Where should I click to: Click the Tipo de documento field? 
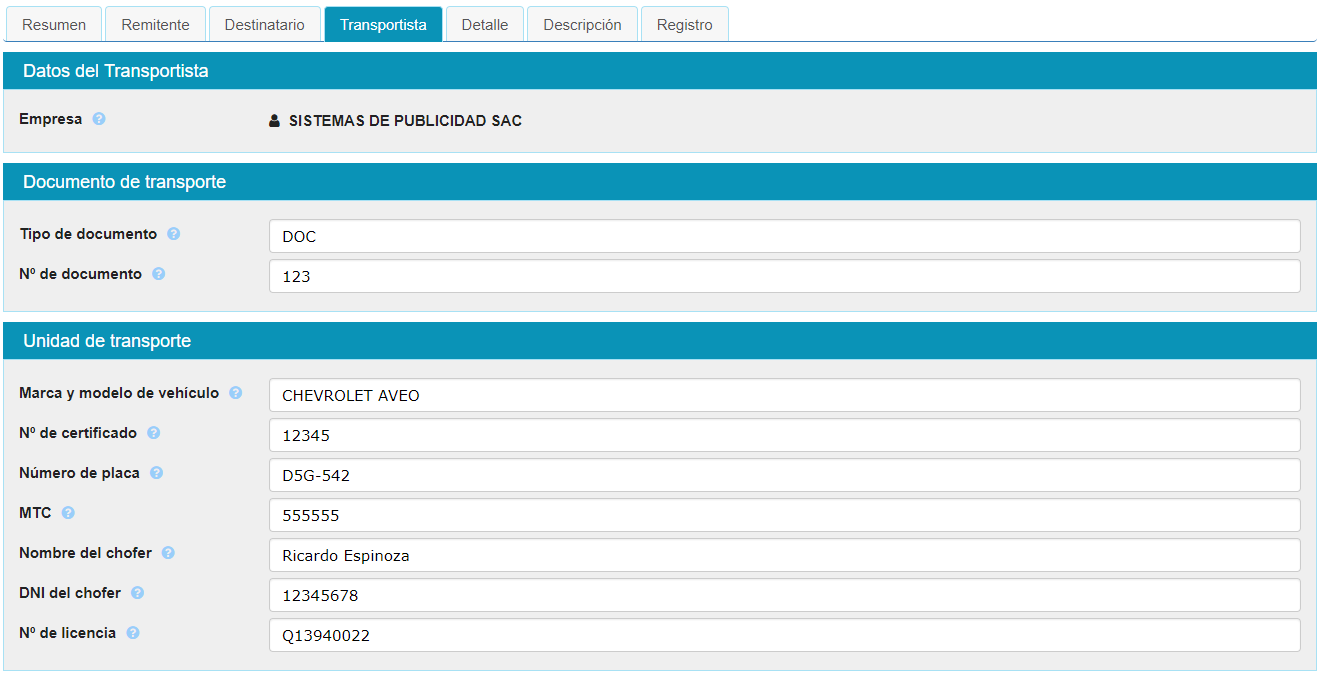pos(784,236)
